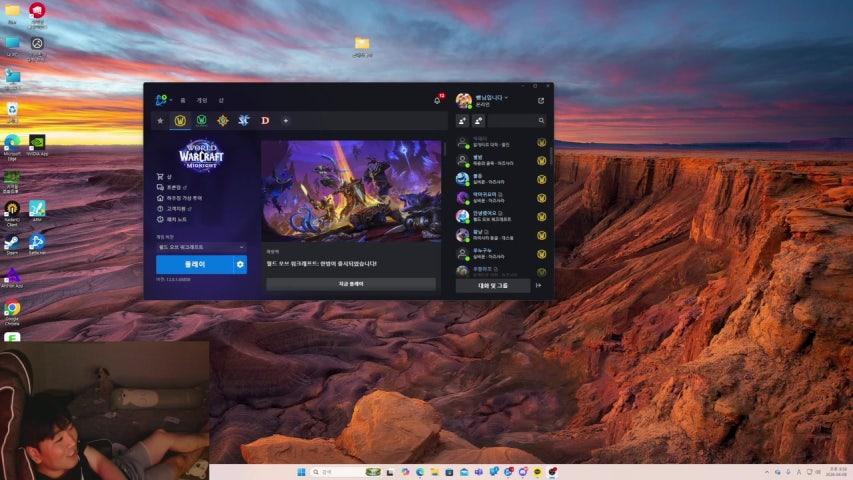Click the second add-friend icon next to search
The width and height of the screenshot is (853, 480).
[x=478, y=120]
